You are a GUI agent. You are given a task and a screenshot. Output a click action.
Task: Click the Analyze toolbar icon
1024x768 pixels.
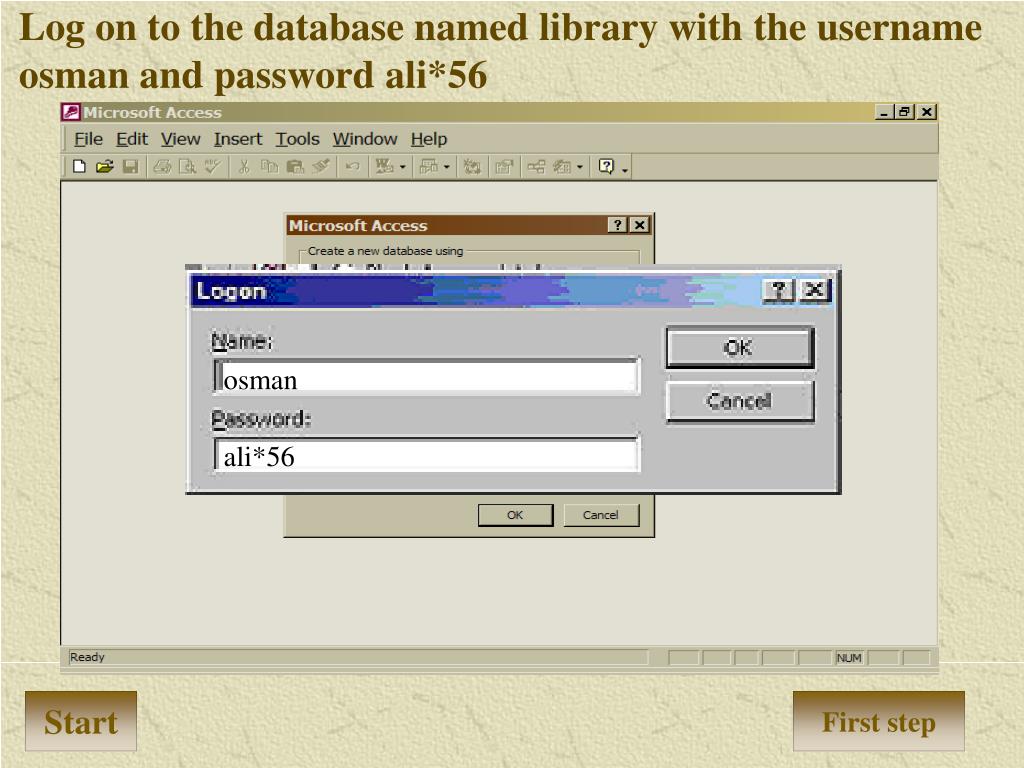[x=429, y=167]
